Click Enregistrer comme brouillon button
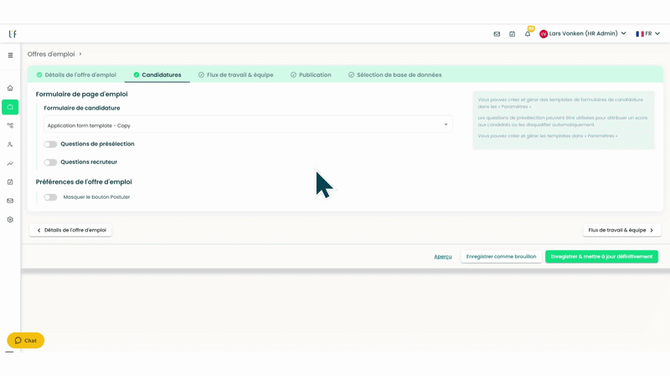This screenshot has width=670, height=376. tap(501, 256)
